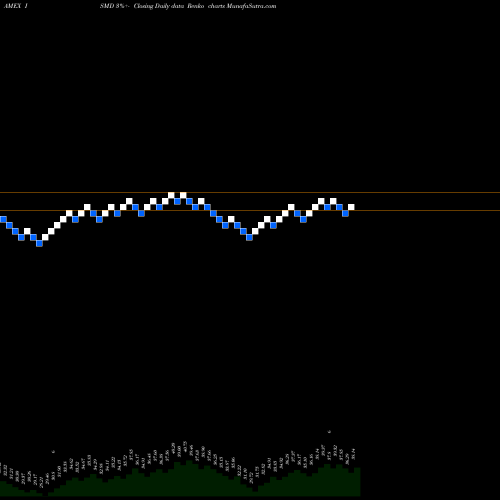Click the lower orange horizontal level line
This screenshot has height=500, width=500.
tap(250, 210)
